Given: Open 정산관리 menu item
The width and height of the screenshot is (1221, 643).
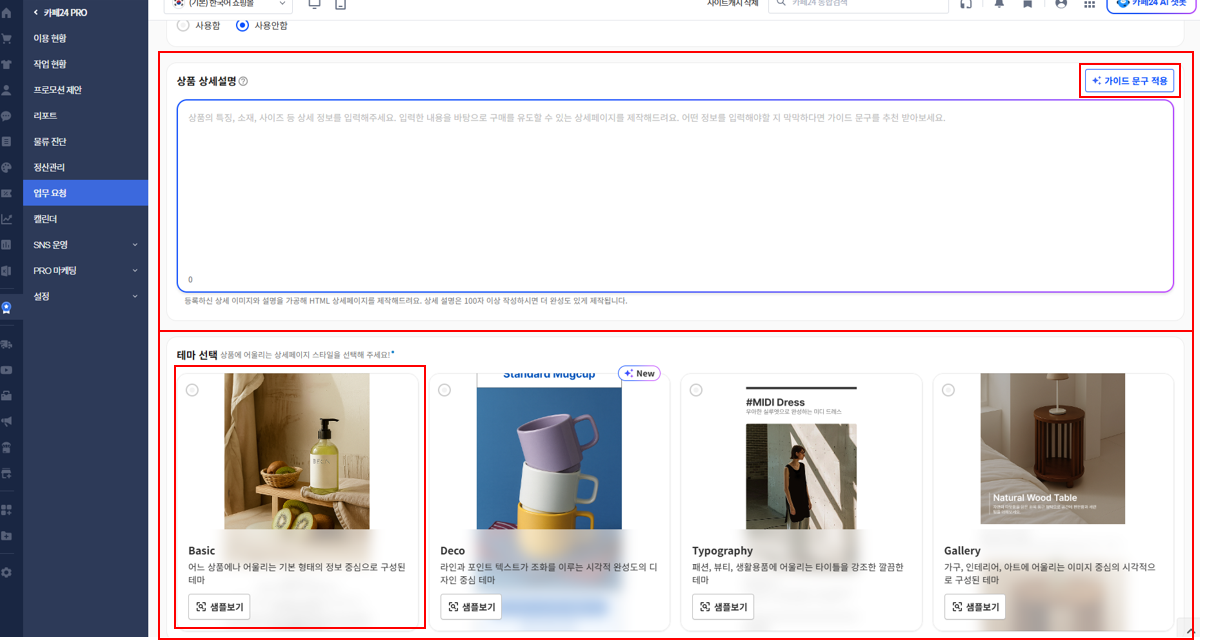Looking at the screenshot, I should [x=85, y=167].
